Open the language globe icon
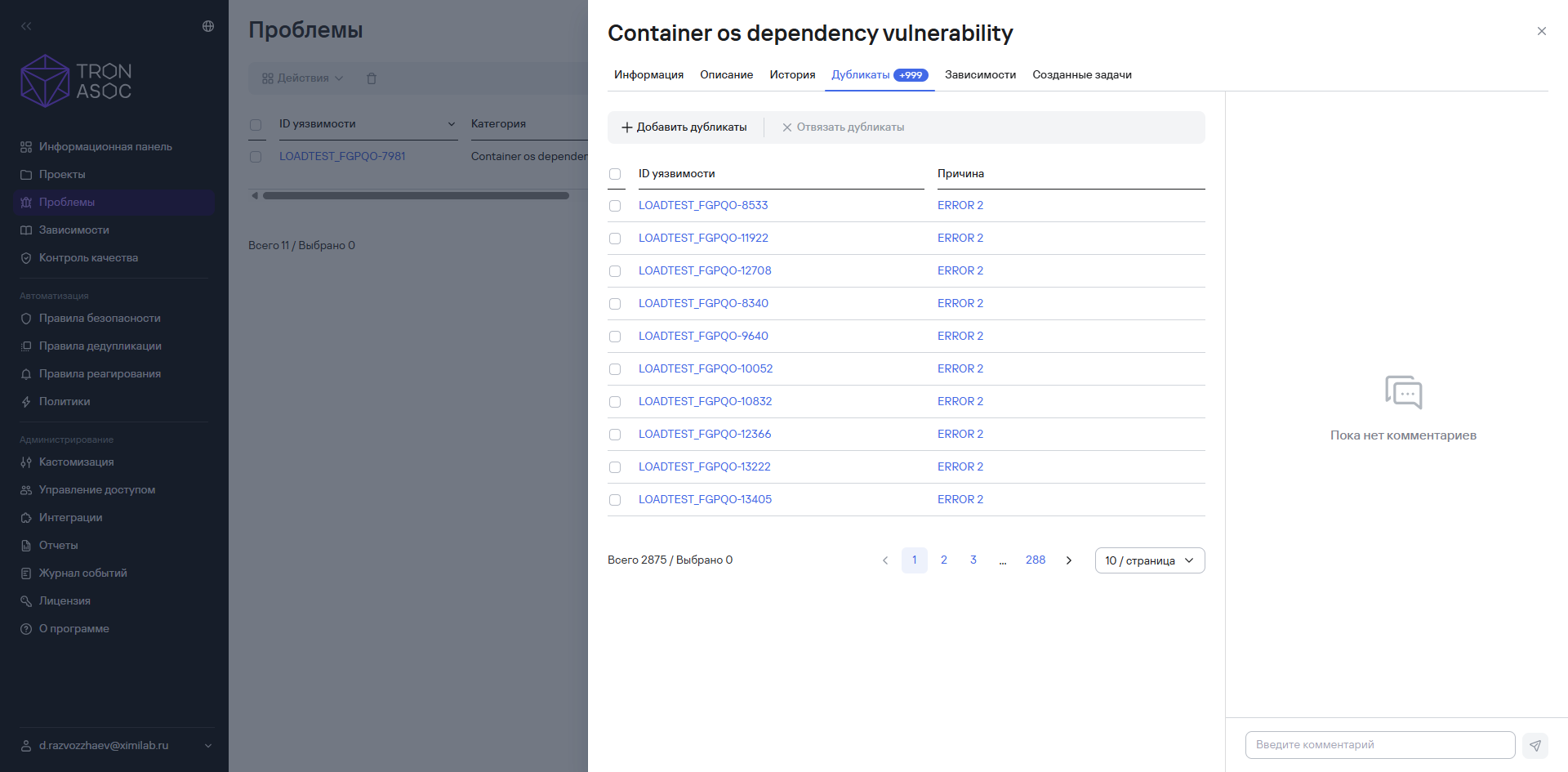 click(x=208, y=26)
